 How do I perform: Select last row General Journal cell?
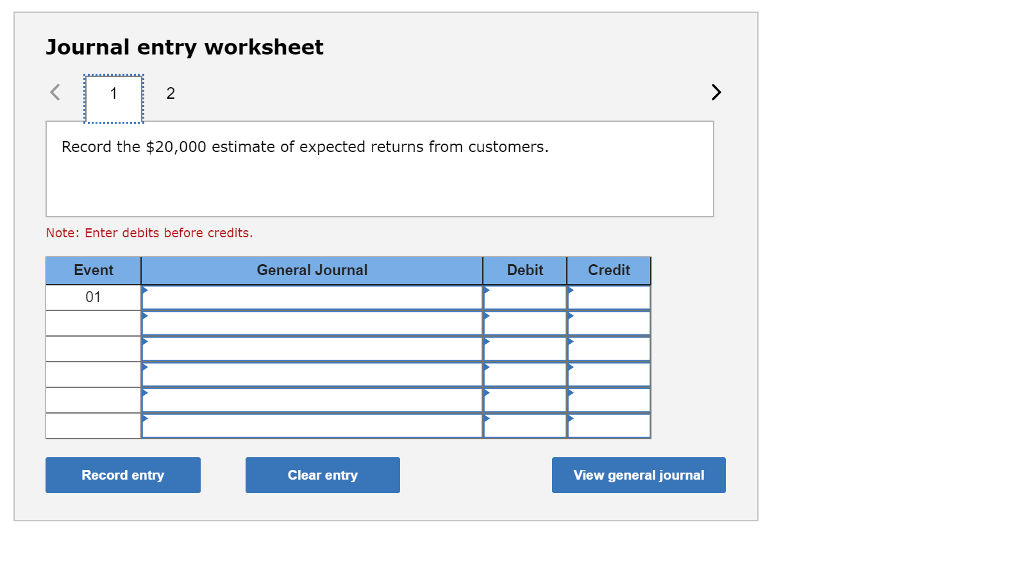pos(312,426)
